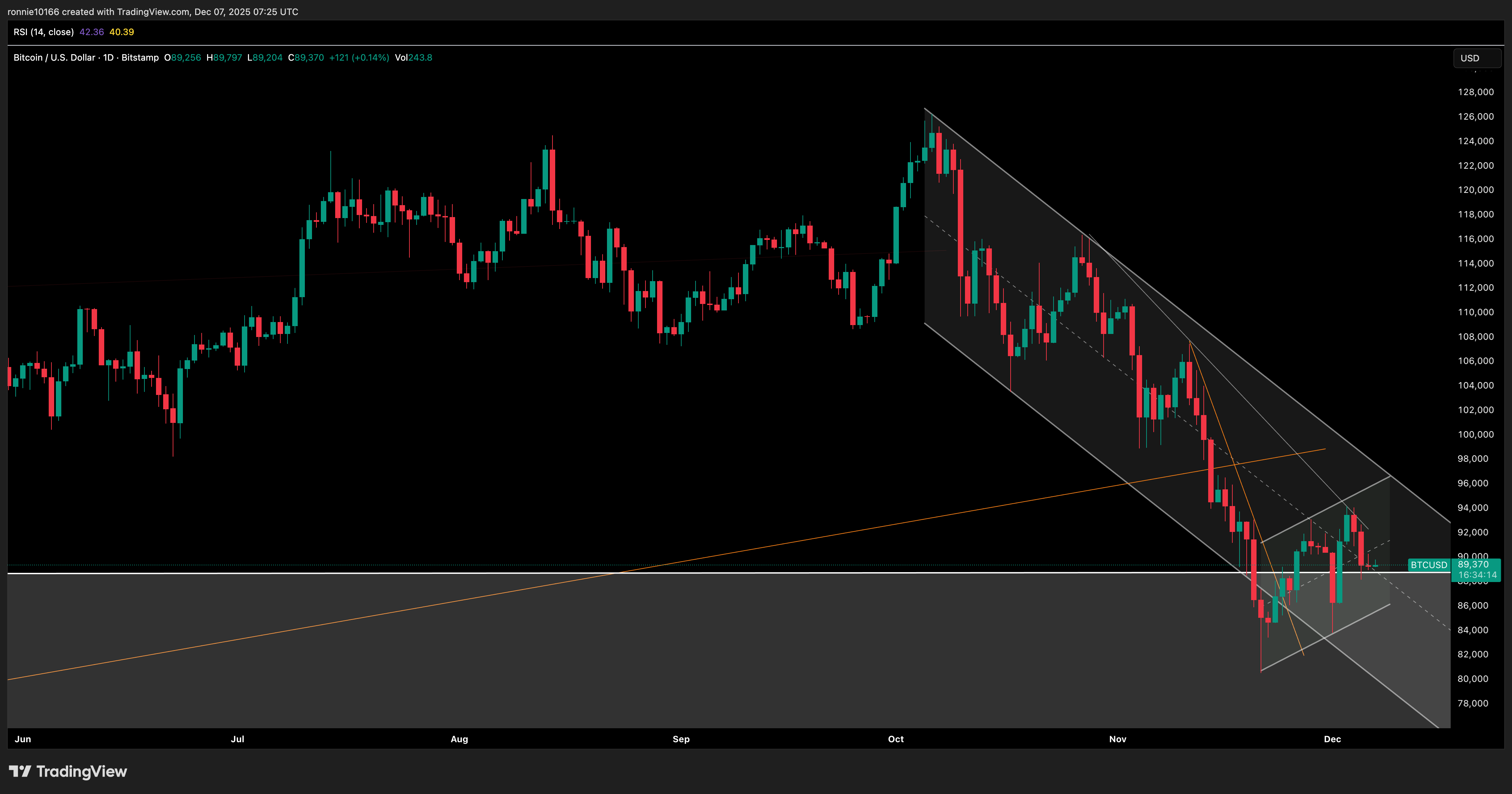Select the Sep label on the time axis
Image resolution: width=1512 pixels, height=794 pixels.
pyautogui.click(x=682, y=739)
